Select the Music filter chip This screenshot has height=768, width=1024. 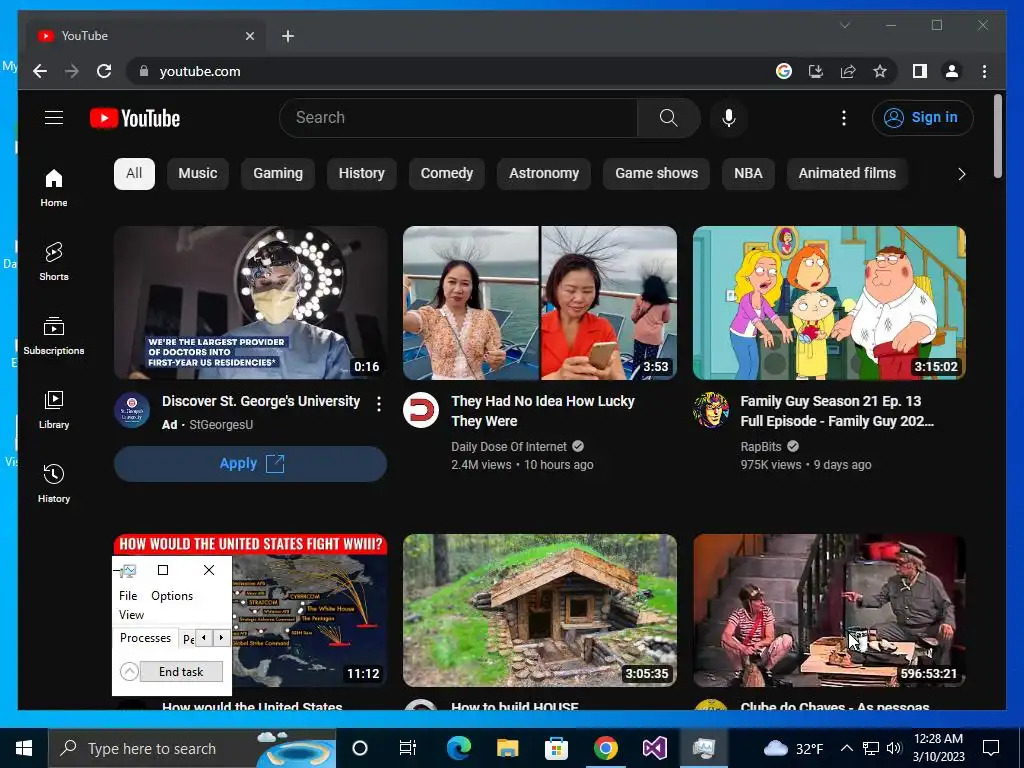[197, 174]
